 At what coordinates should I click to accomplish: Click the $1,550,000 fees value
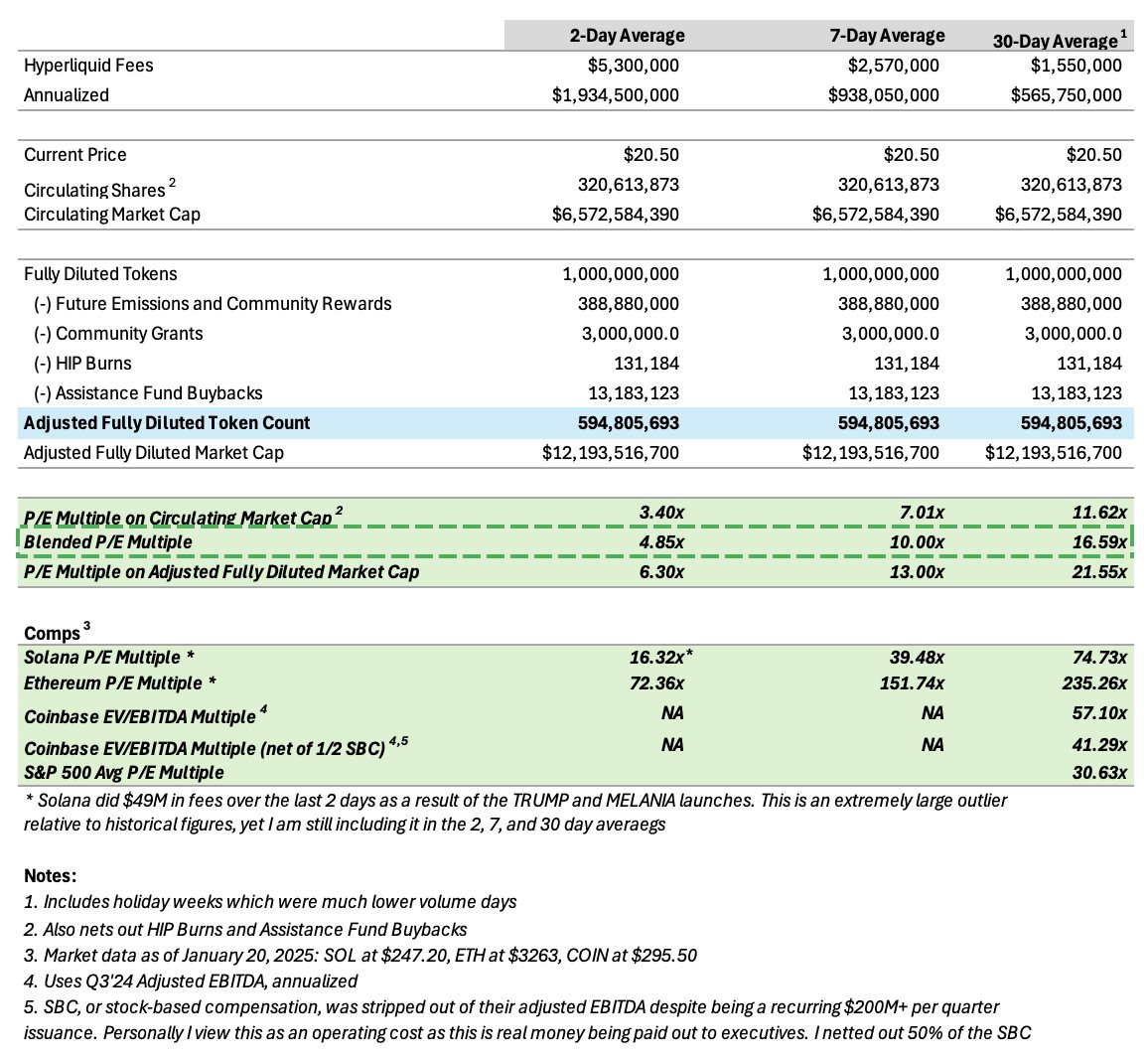[1076, 66]
